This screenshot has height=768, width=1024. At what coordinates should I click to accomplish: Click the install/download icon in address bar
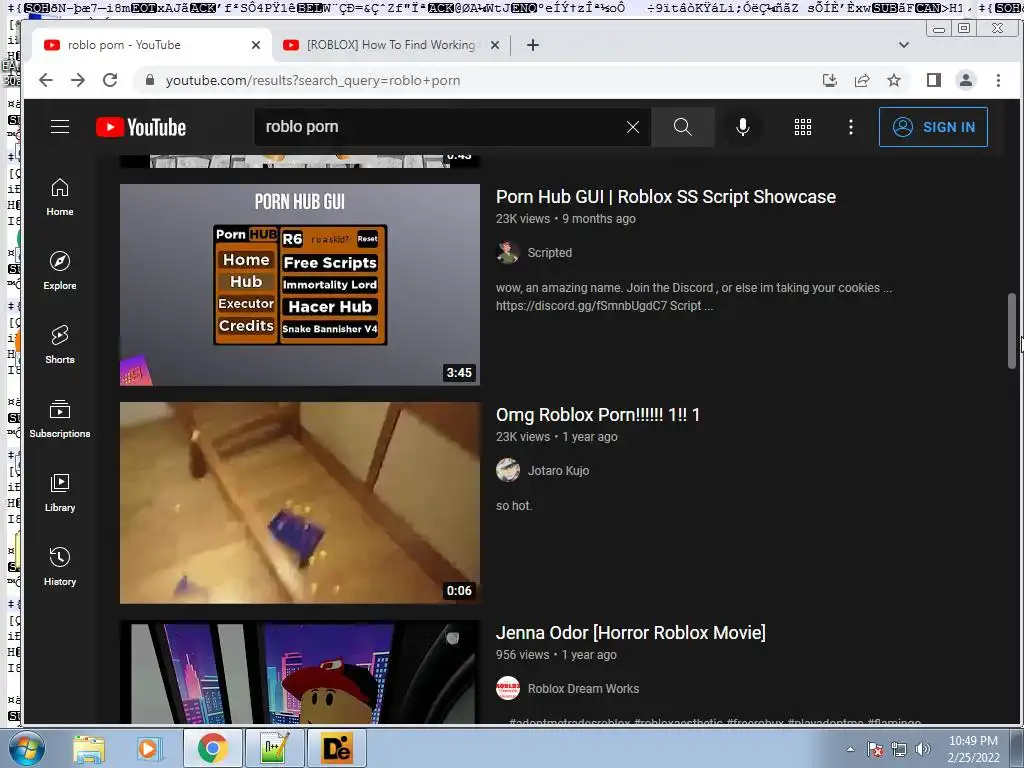[829, 80]
